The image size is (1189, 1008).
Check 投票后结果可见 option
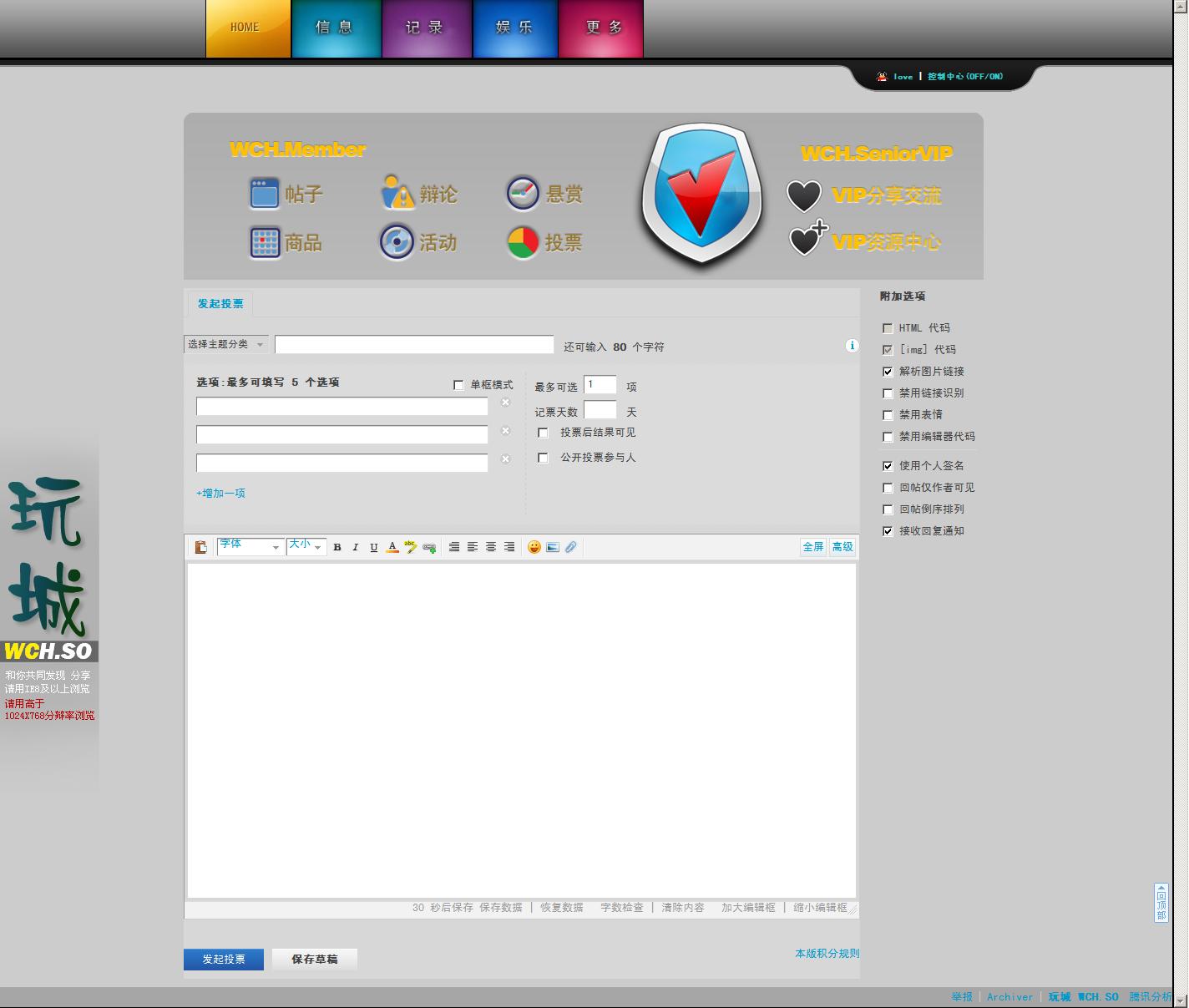(543, 433)
